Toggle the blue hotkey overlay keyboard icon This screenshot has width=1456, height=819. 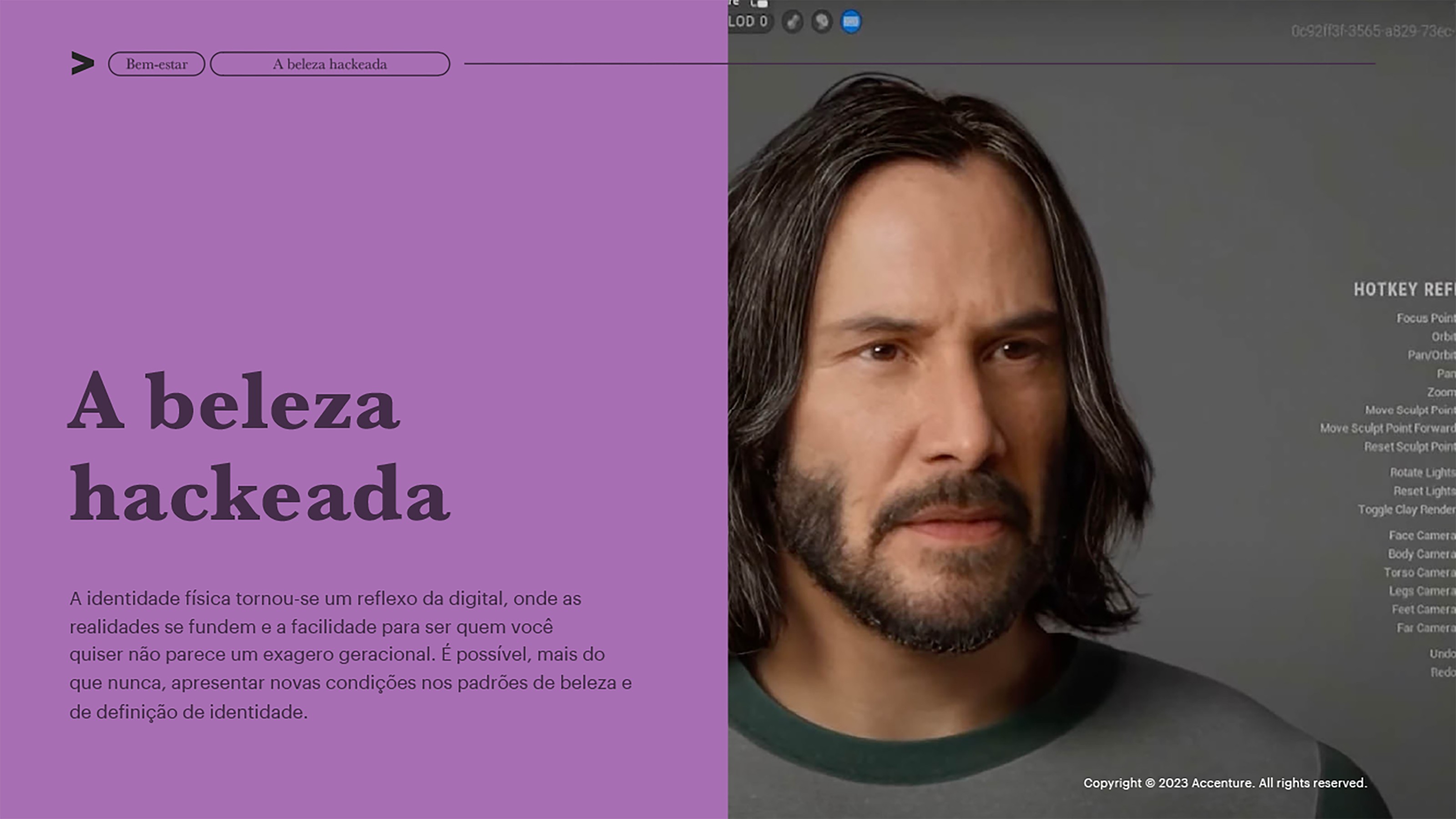[851, 22]
